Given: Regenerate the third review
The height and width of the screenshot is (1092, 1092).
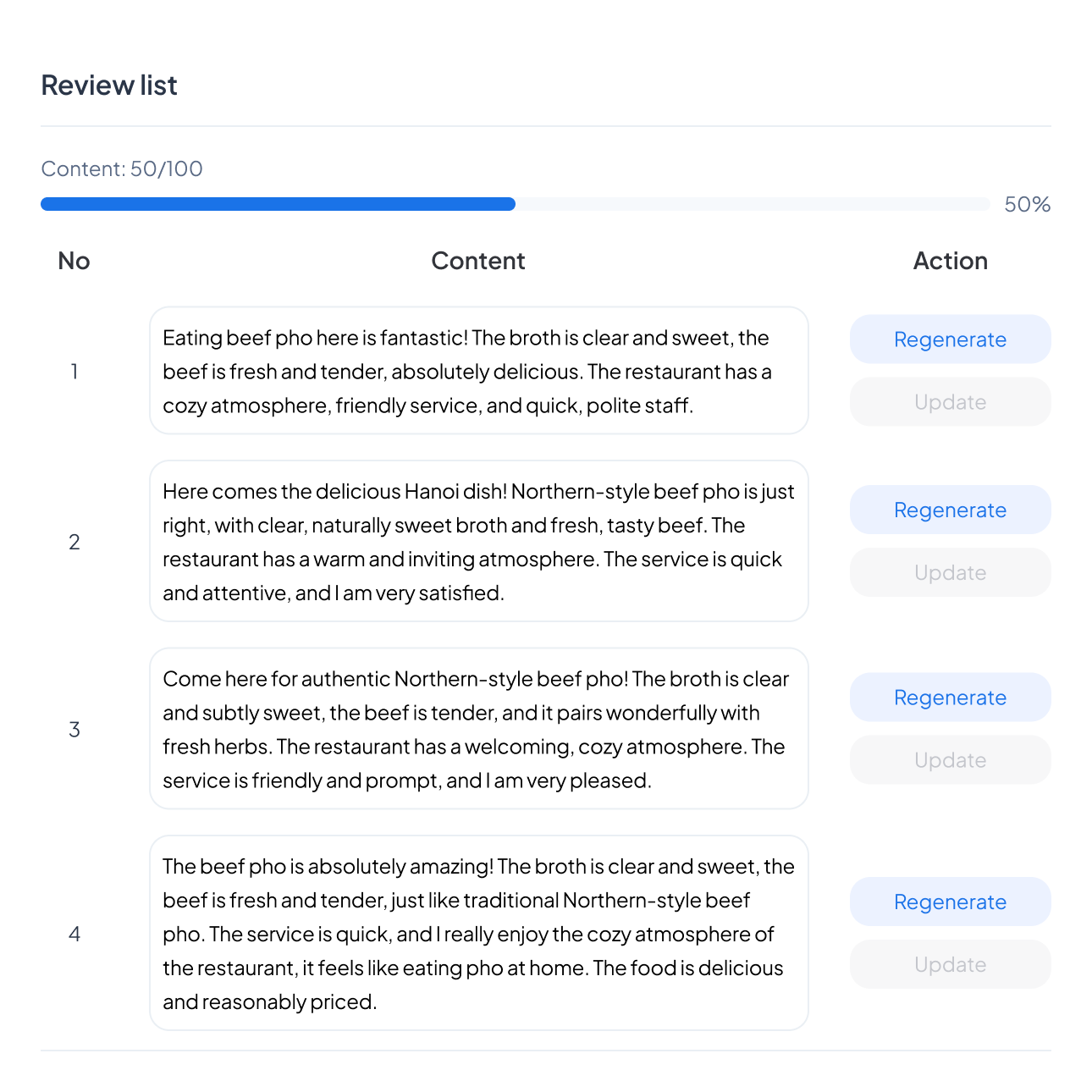Looking at the screenshot, I should coord(950,698).
